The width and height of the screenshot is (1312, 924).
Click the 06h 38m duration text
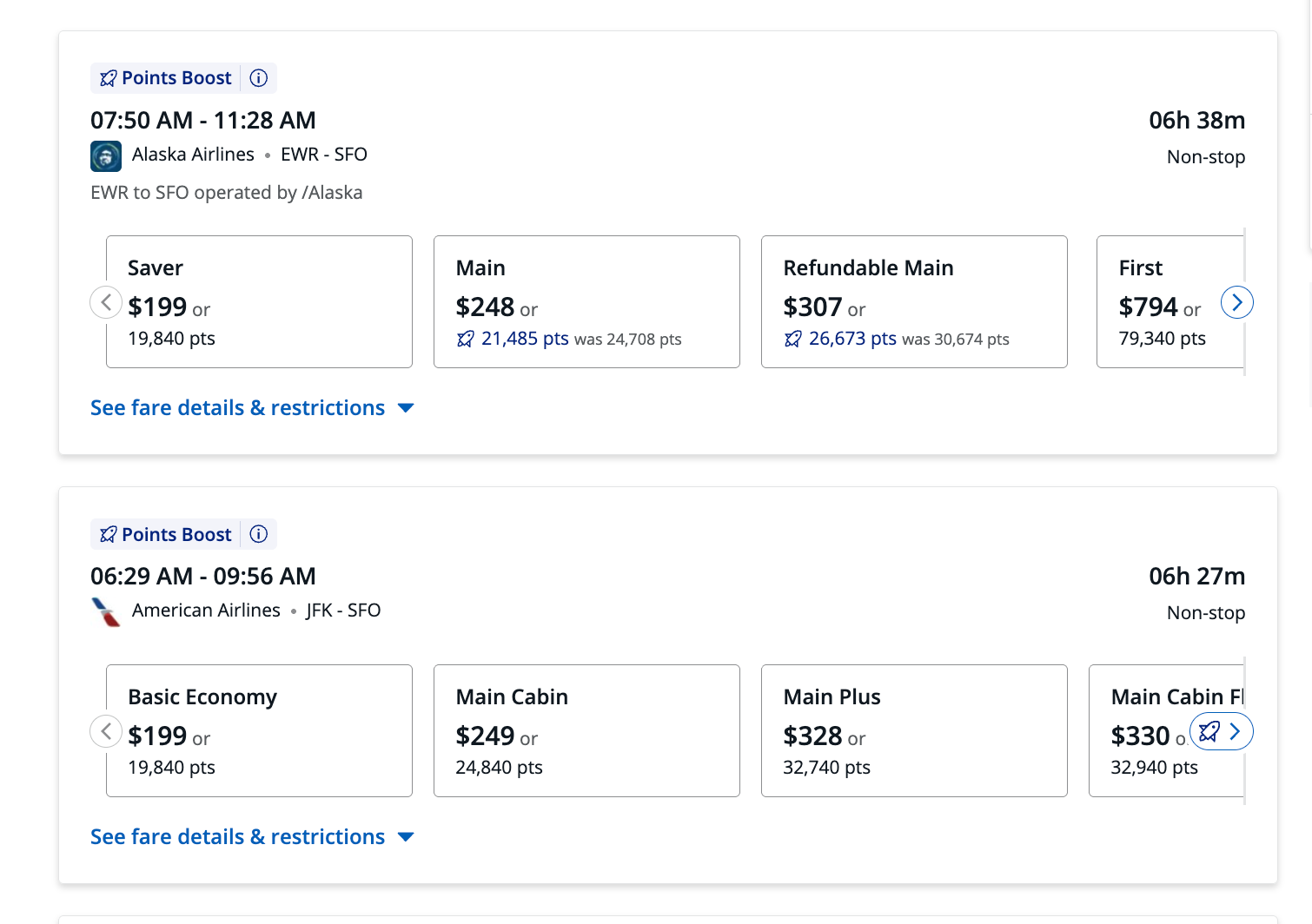(x=1196, y=120)
